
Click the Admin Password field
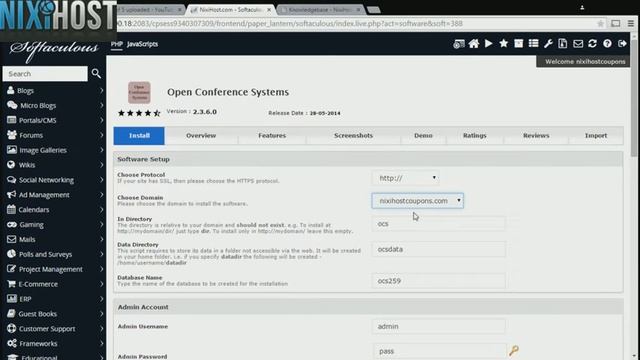[x=439, y=351]
